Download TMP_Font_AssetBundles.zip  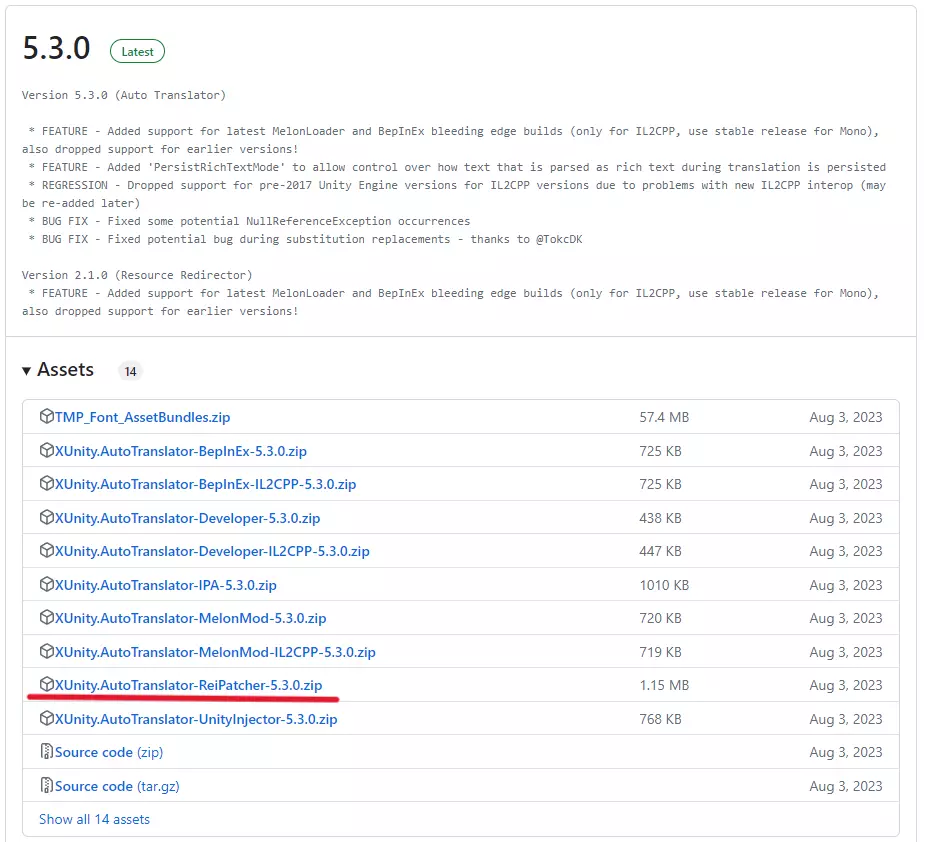point(142,417)
